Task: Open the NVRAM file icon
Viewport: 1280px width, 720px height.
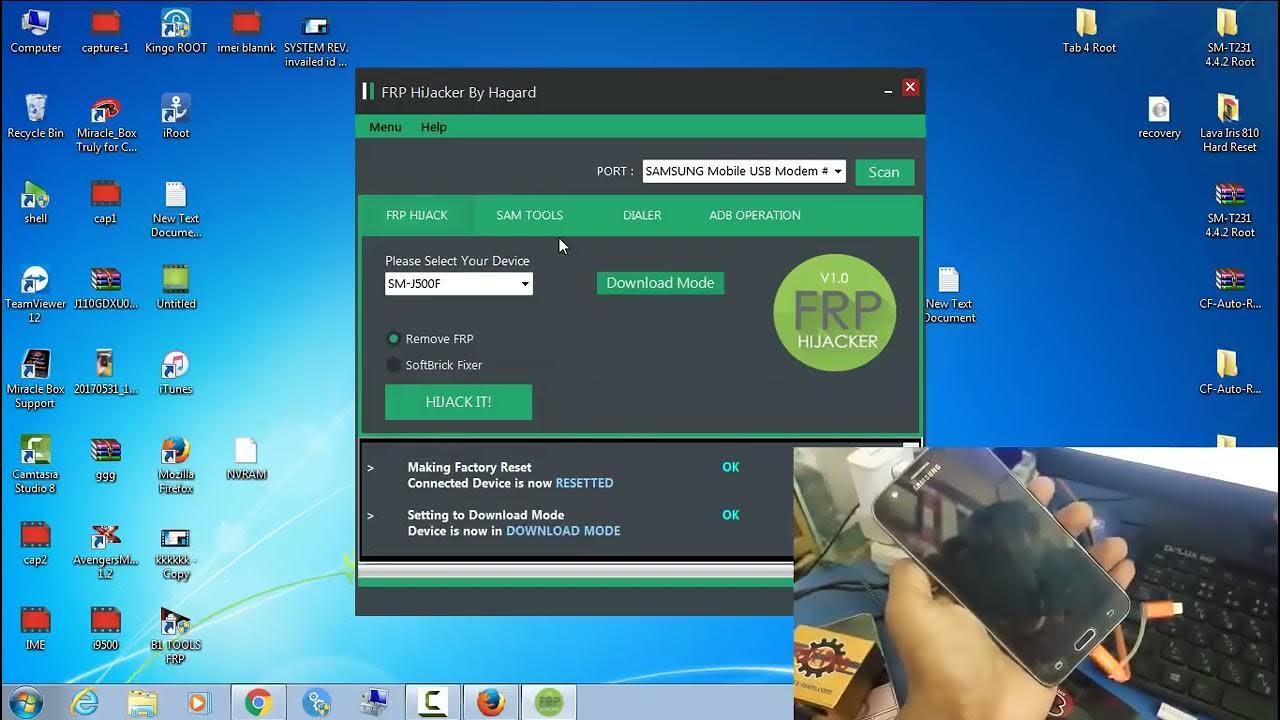Action: coord(246,458)
